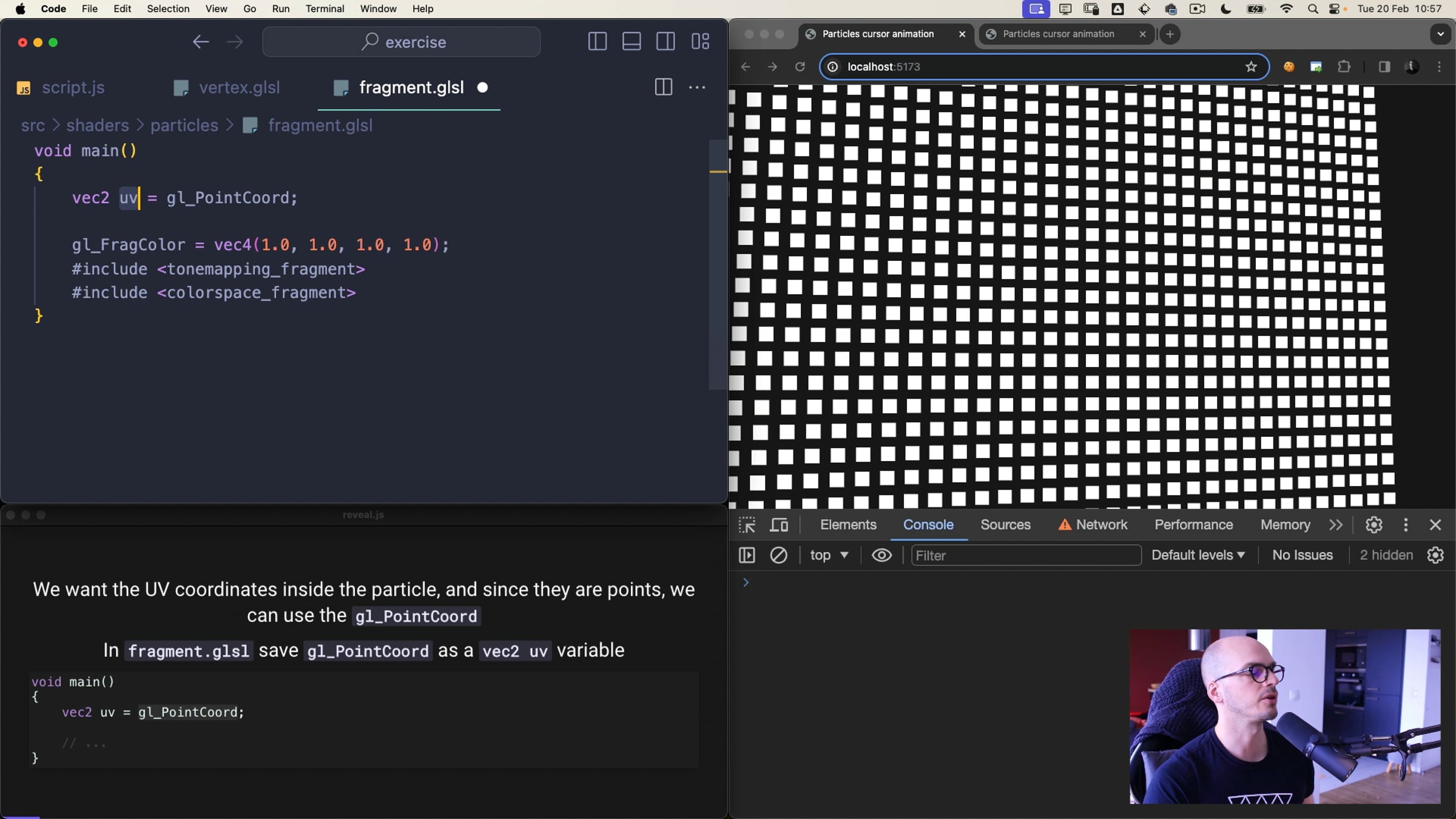The height and width of the screenshot is (819, 1456).
Task: Click the split editor right icon
Action: point(663,87)
